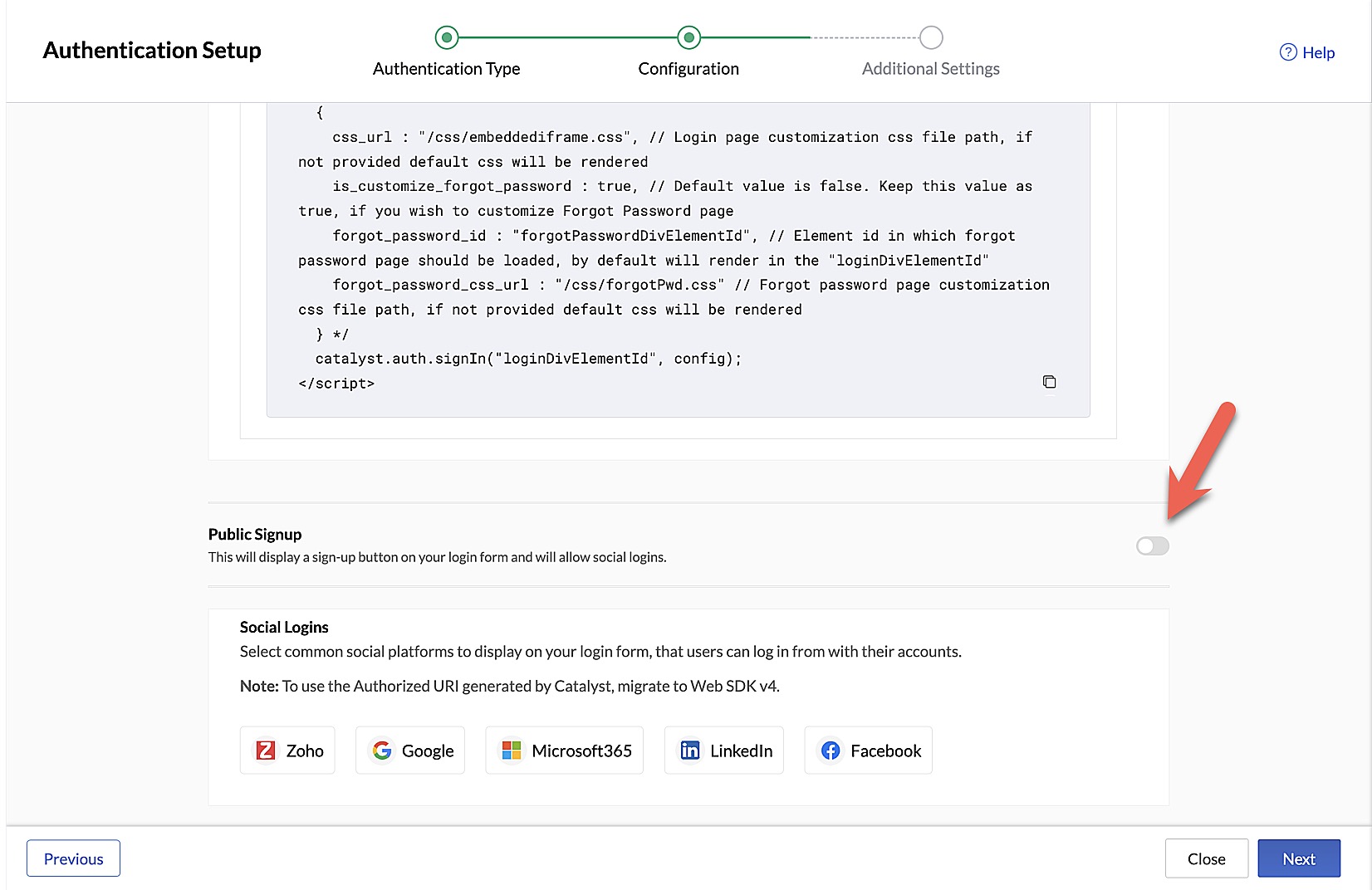This screenshot has height=890, width=1372.
Task: Click the Configuration step circle
Action: pyautogui.click(x=688, y=37)
